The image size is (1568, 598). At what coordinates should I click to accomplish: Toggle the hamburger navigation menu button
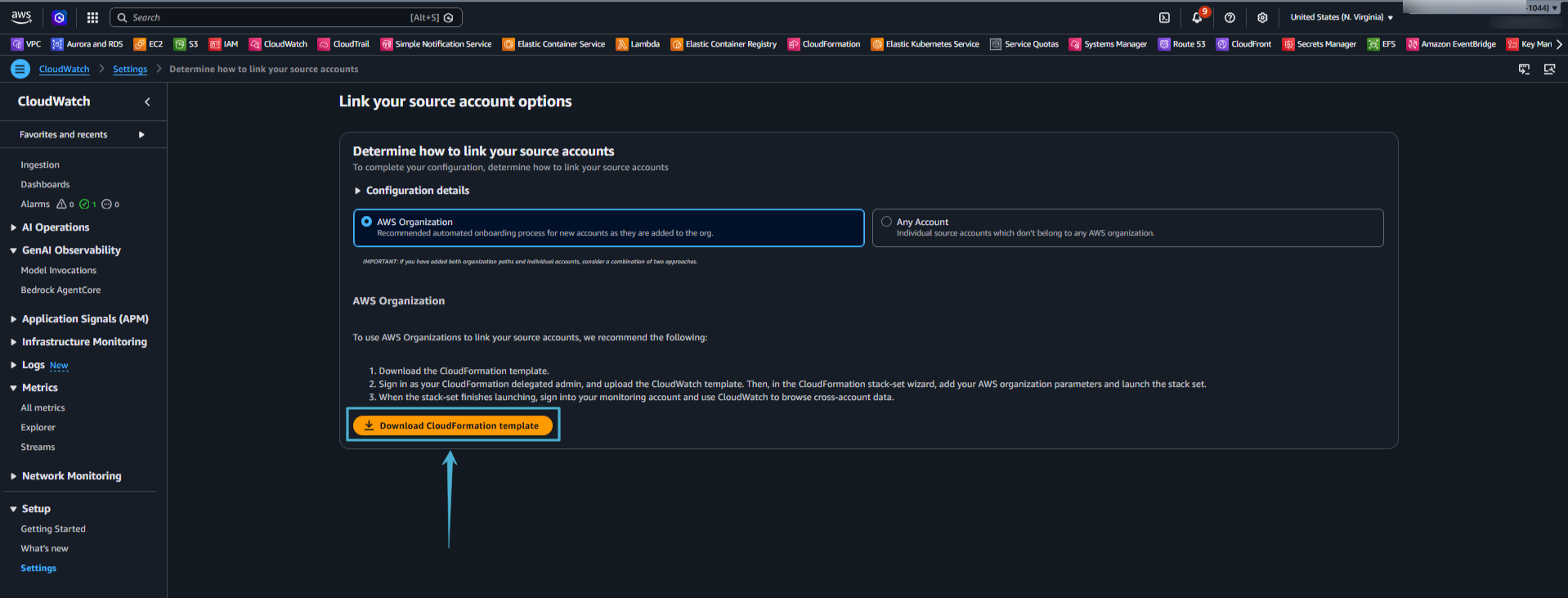20,70
